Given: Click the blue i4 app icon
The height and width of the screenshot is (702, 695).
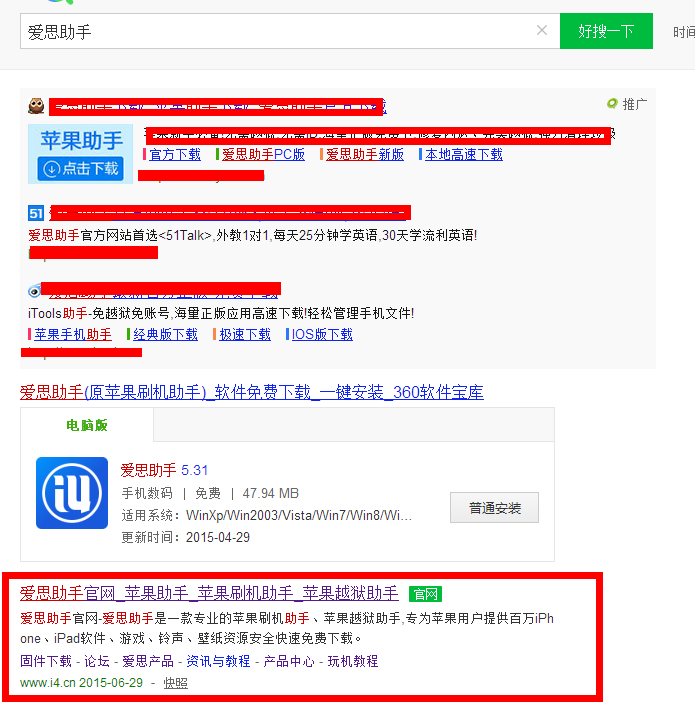Looking at the screenshot, I should coord(72,493).
